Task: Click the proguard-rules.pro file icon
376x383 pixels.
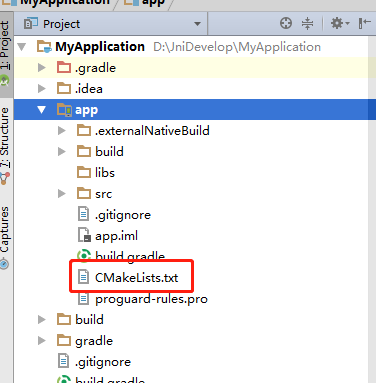Action: coord(83,298)
